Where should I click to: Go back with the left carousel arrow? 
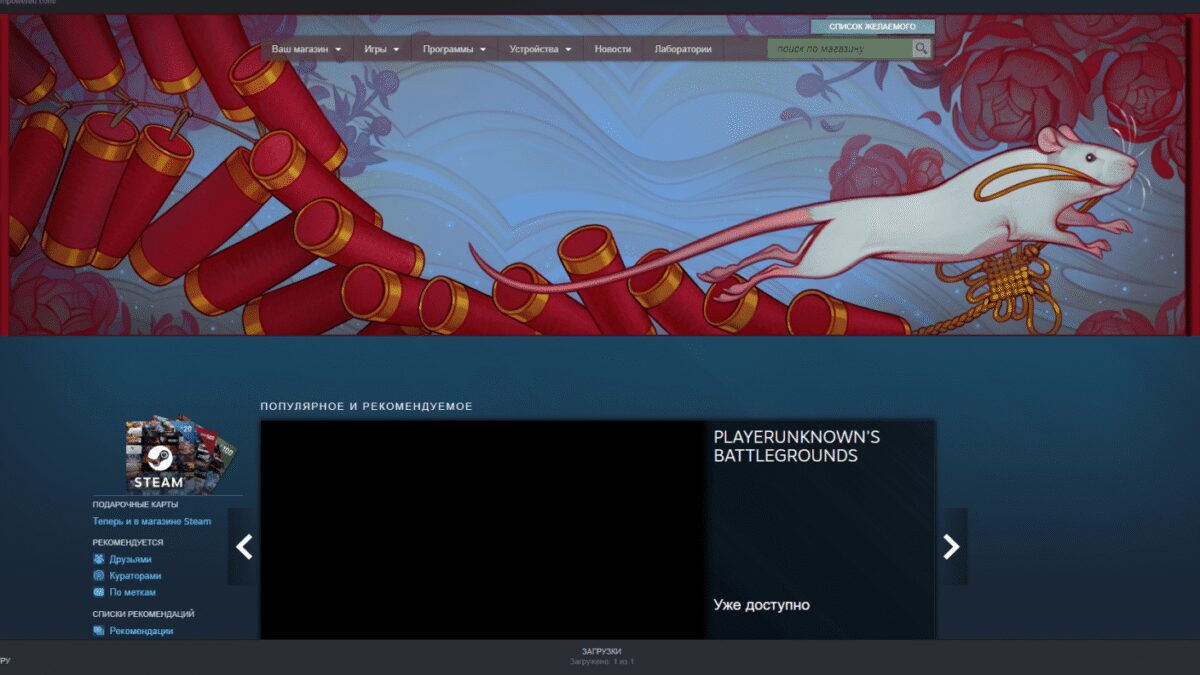coord(244,547)
